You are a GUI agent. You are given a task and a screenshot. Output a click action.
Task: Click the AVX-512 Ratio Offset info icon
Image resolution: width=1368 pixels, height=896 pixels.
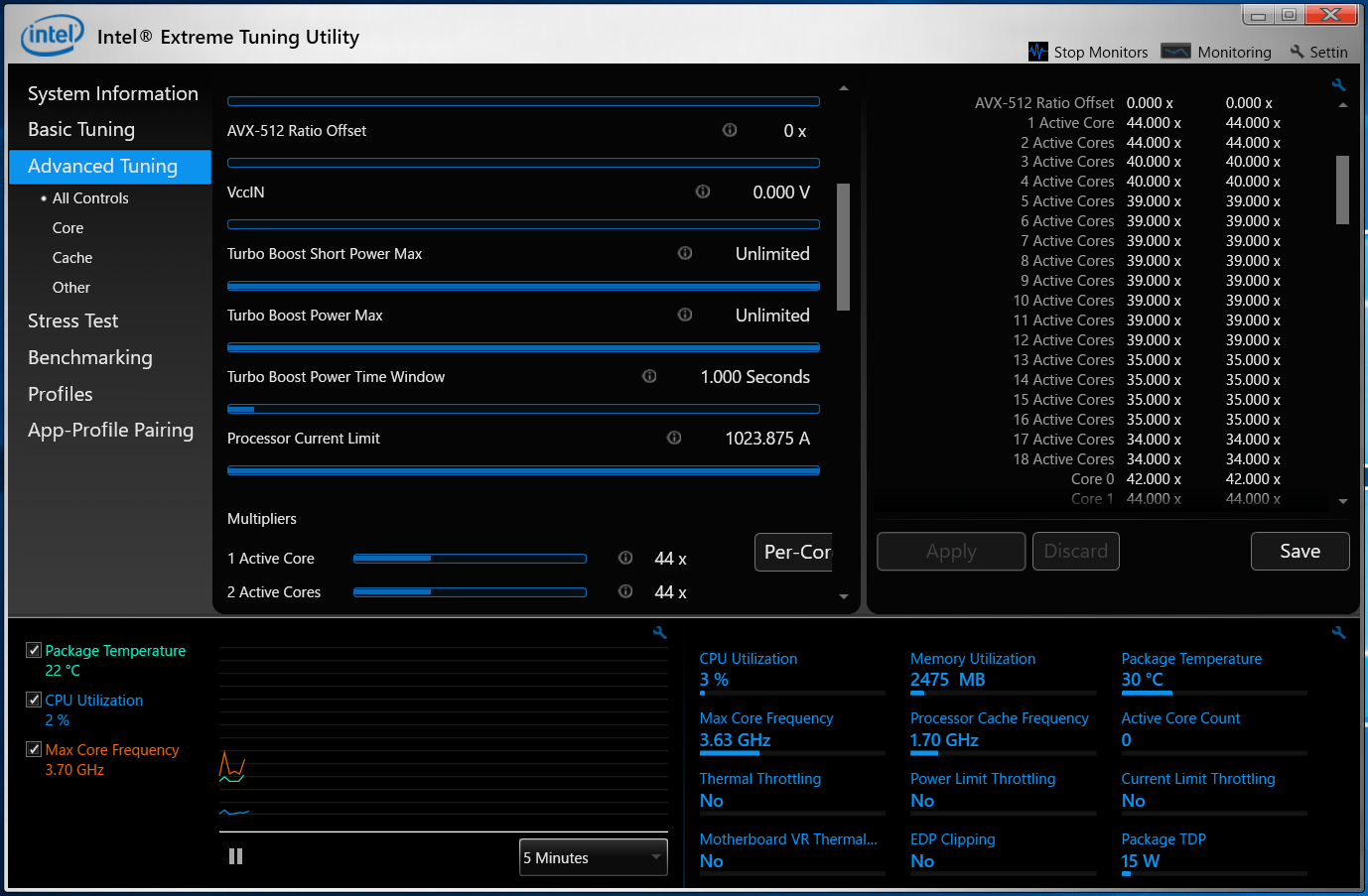click(x=730, y=130)
